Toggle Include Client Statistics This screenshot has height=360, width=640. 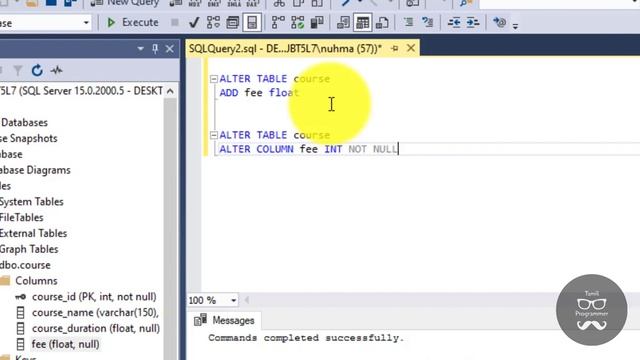coord(317,22)
